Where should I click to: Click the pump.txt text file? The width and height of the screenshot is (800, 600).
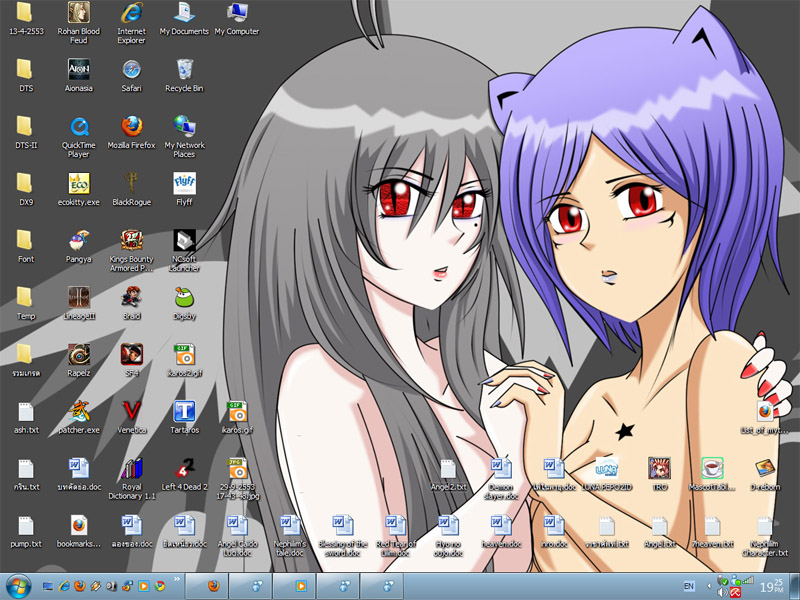[x=26, y=531]
